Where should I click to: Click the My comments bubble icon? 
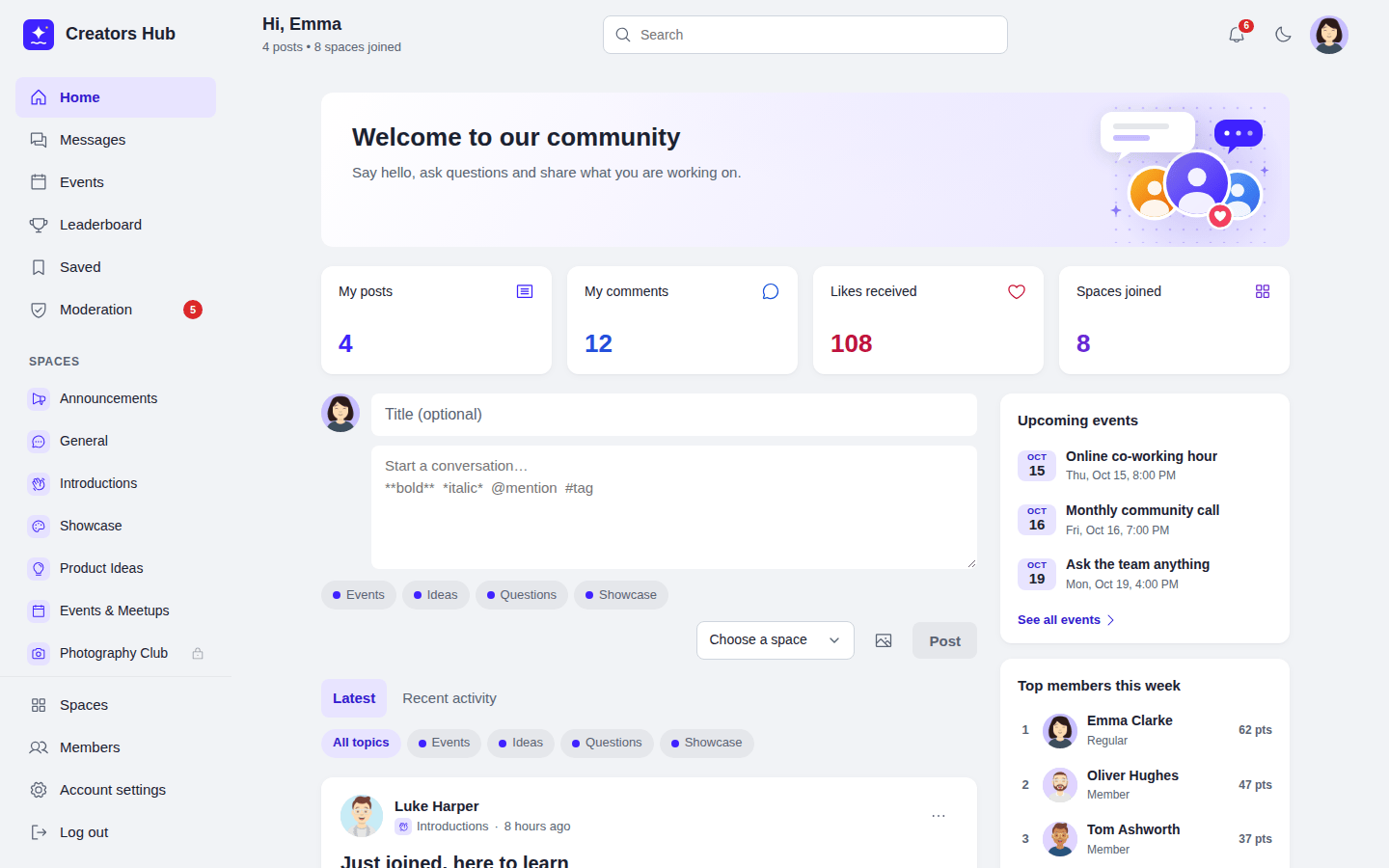[771, 291]
